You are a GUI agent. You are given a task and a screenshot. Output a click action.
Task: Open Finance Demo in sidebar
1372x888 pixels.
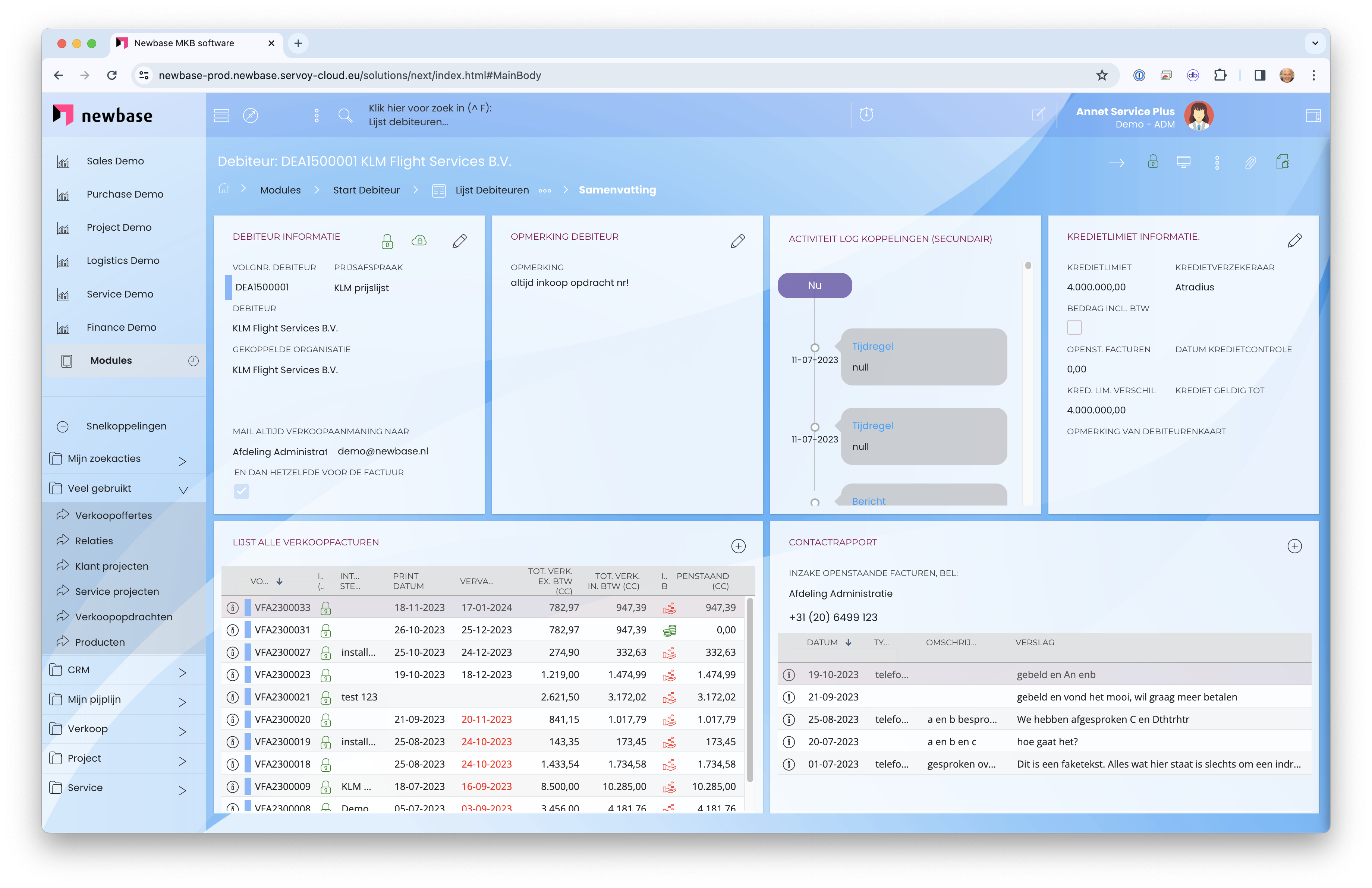coord(121,327)
